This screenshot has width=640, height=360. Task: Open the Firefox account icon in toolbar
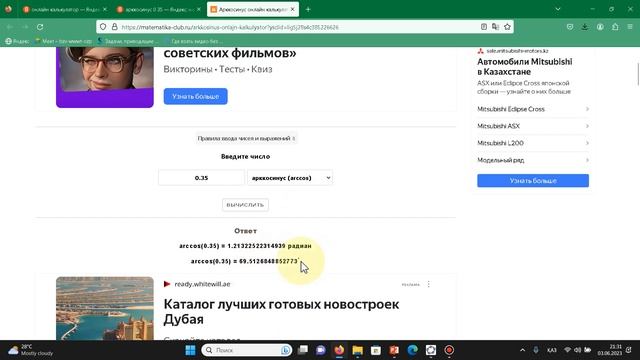pyautogui.click(x=600, y=27)
